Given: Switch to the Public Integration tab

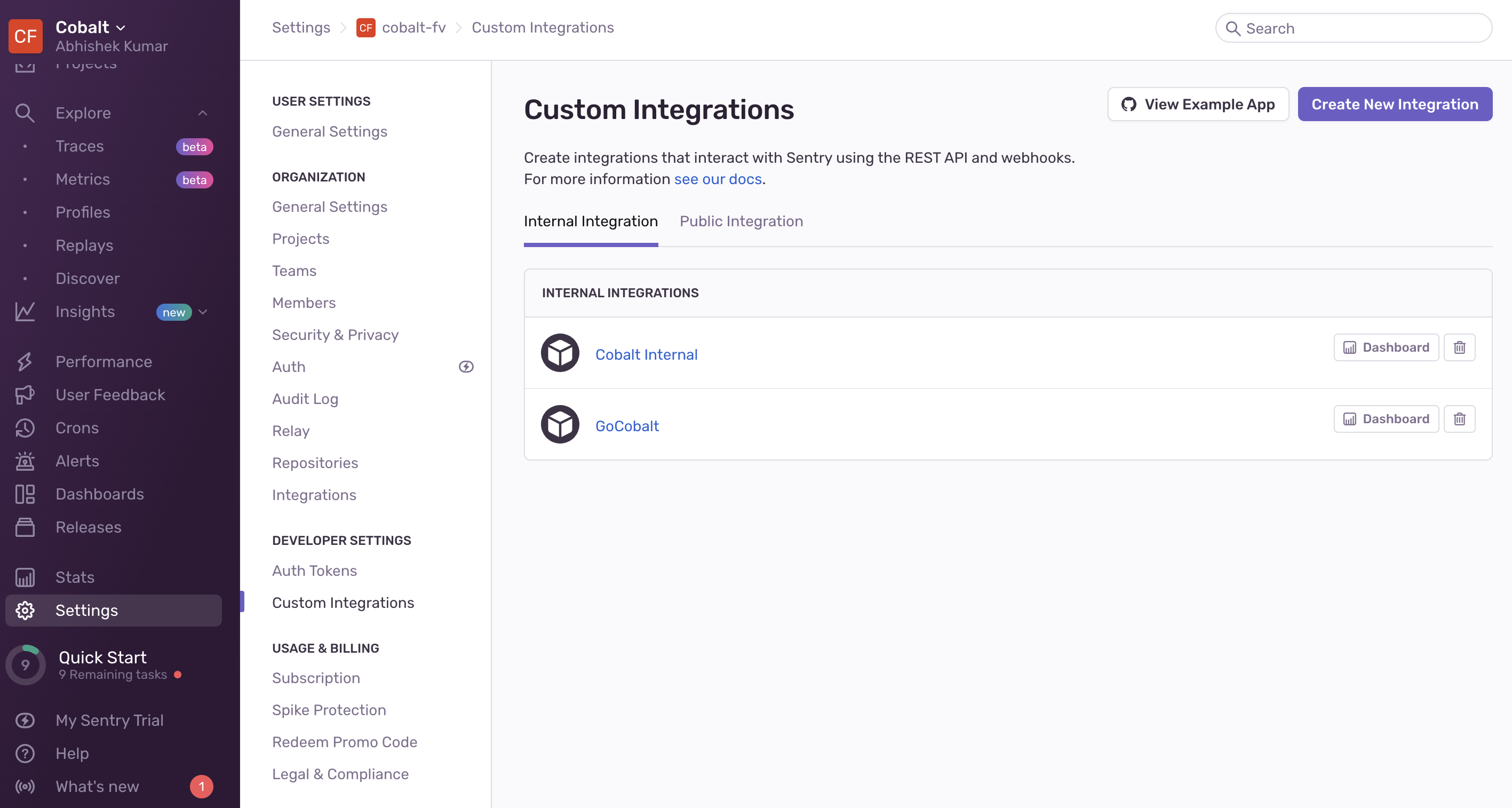Looking at the screenshot, I should (x=741, y=221).
